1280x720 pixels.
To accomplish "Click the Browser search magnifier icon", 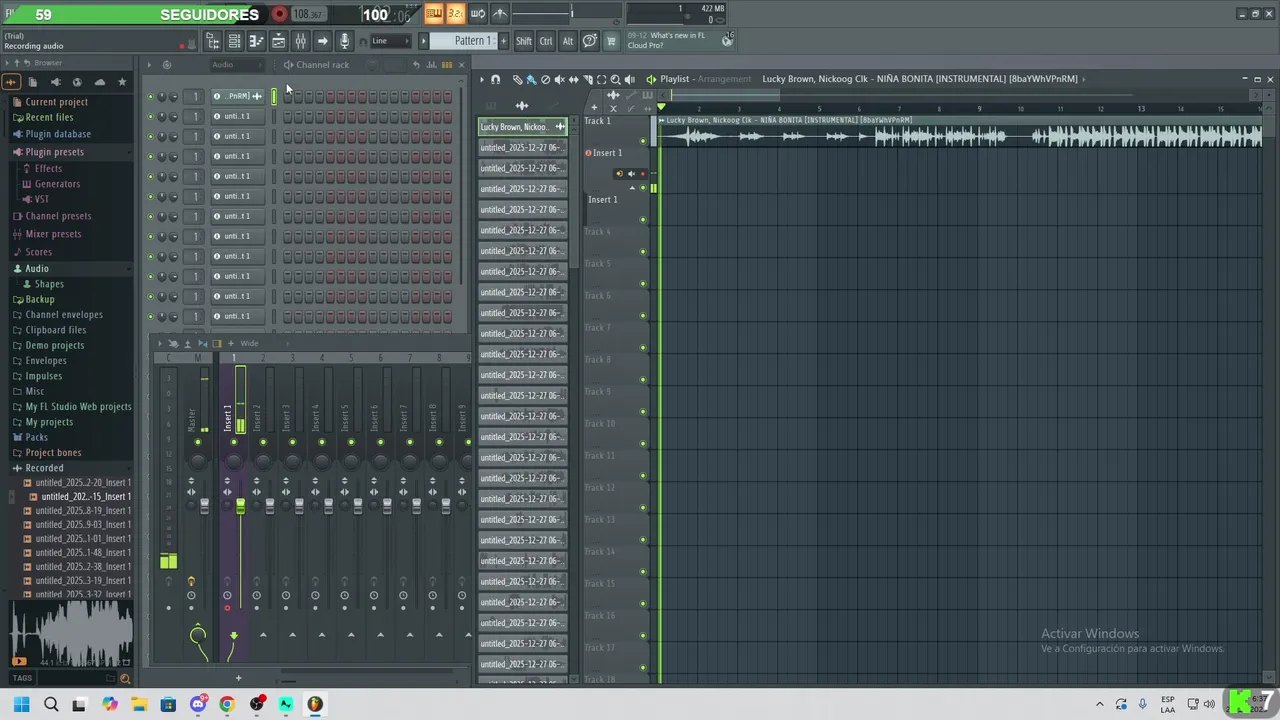I will [x=125, y=679].
